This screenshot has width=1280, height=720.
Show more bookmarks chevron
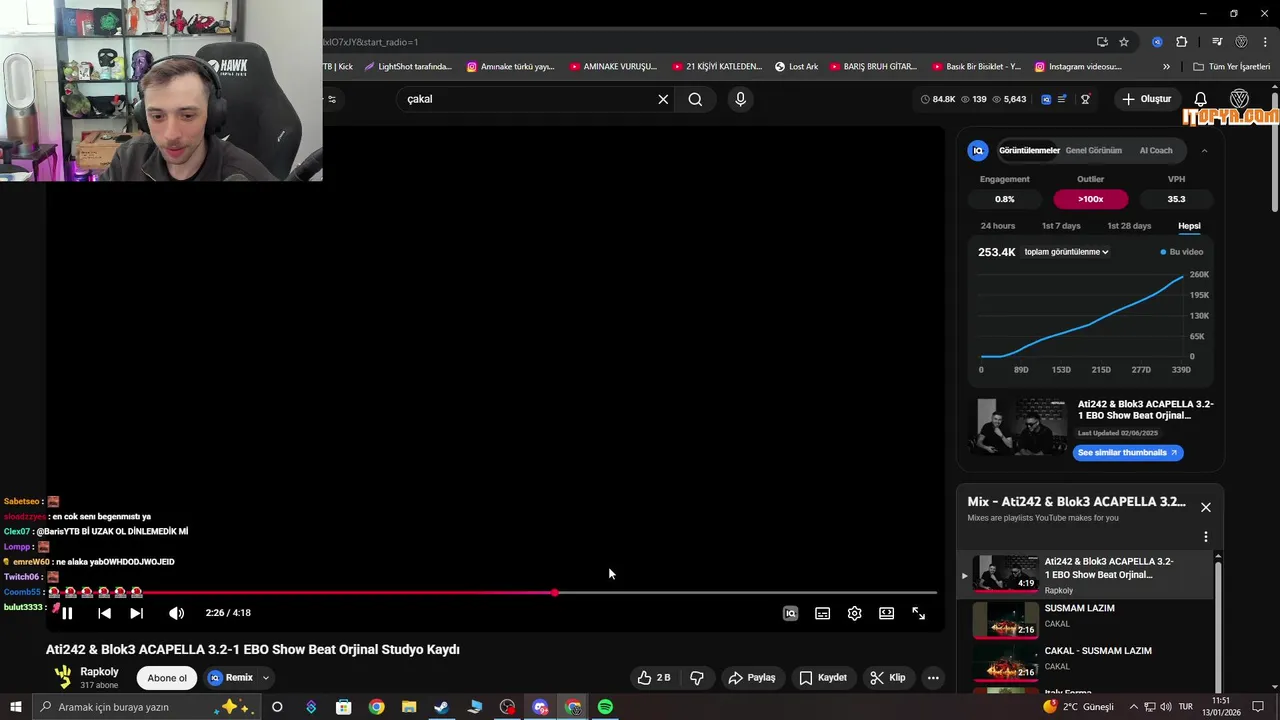1166,67
